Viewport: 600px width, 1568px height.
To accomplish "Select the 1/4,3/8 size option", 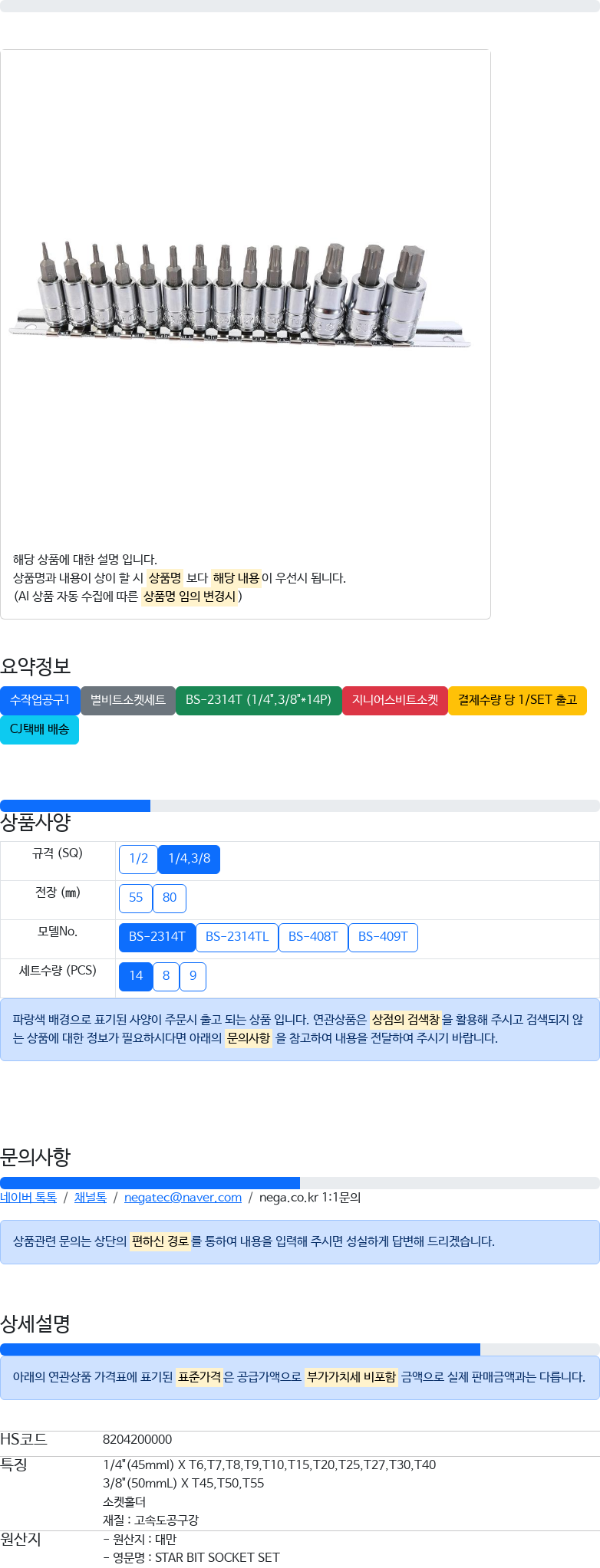I will pos(189,859).
